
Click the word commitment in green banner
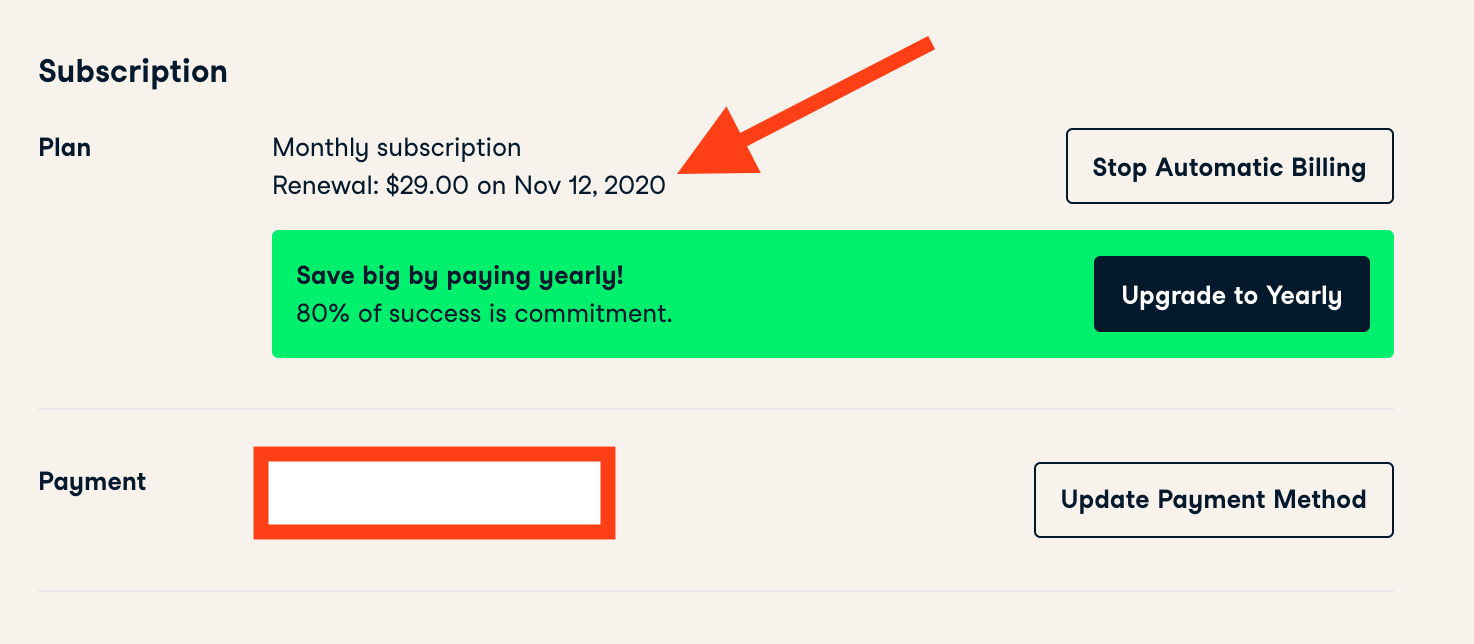point(606,313)
